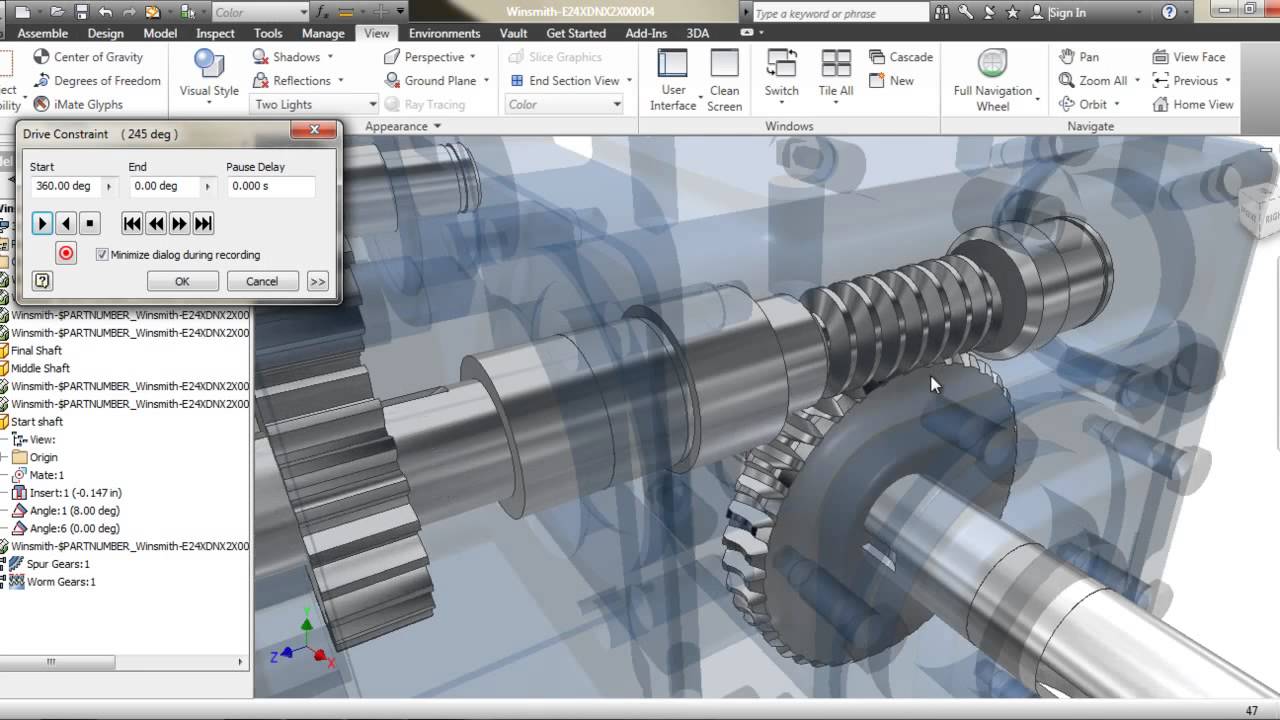Click the binoculars search icon

pos(942,12)
